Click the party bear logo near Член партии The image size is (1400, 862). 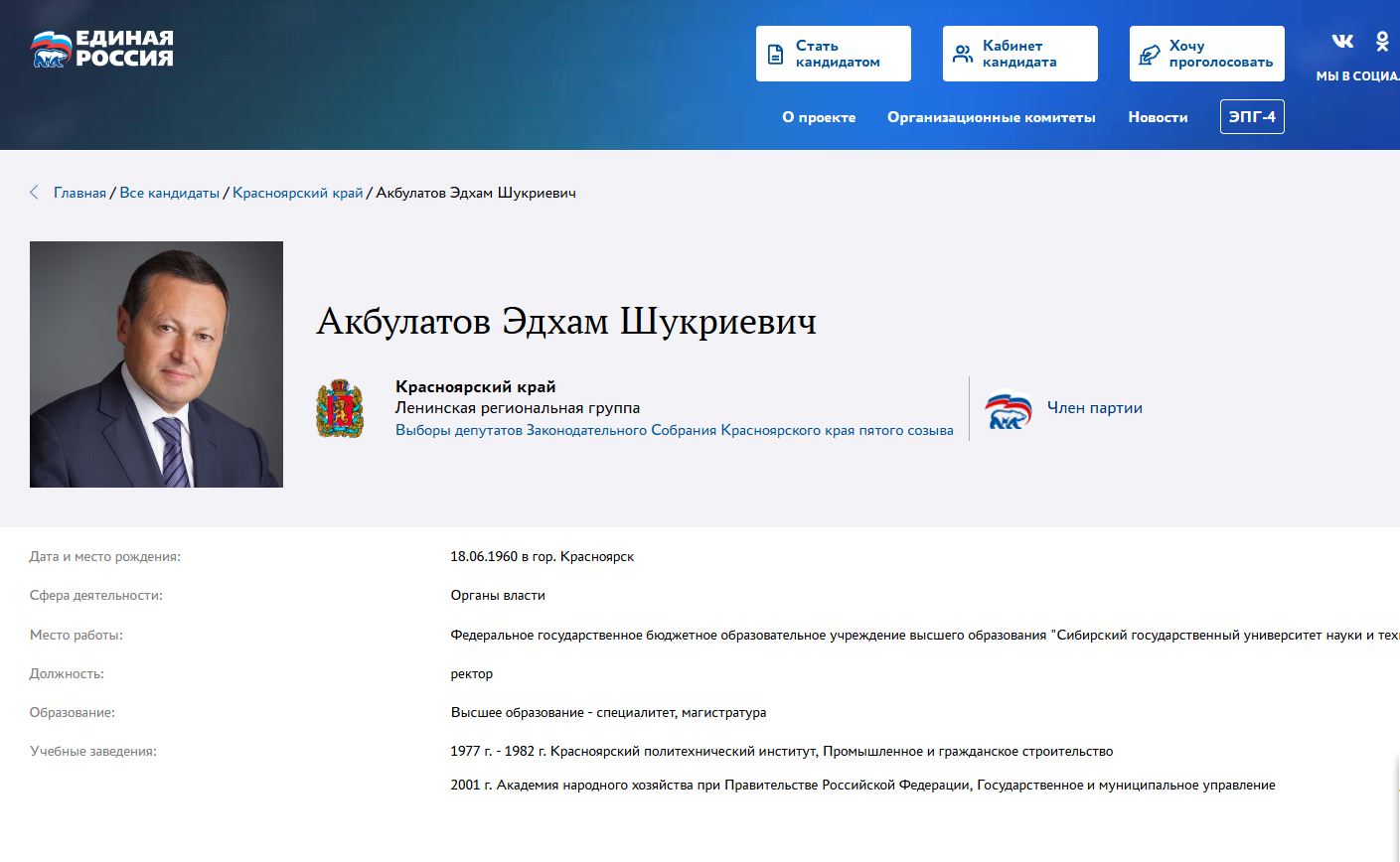click(x=1009, y=409)
